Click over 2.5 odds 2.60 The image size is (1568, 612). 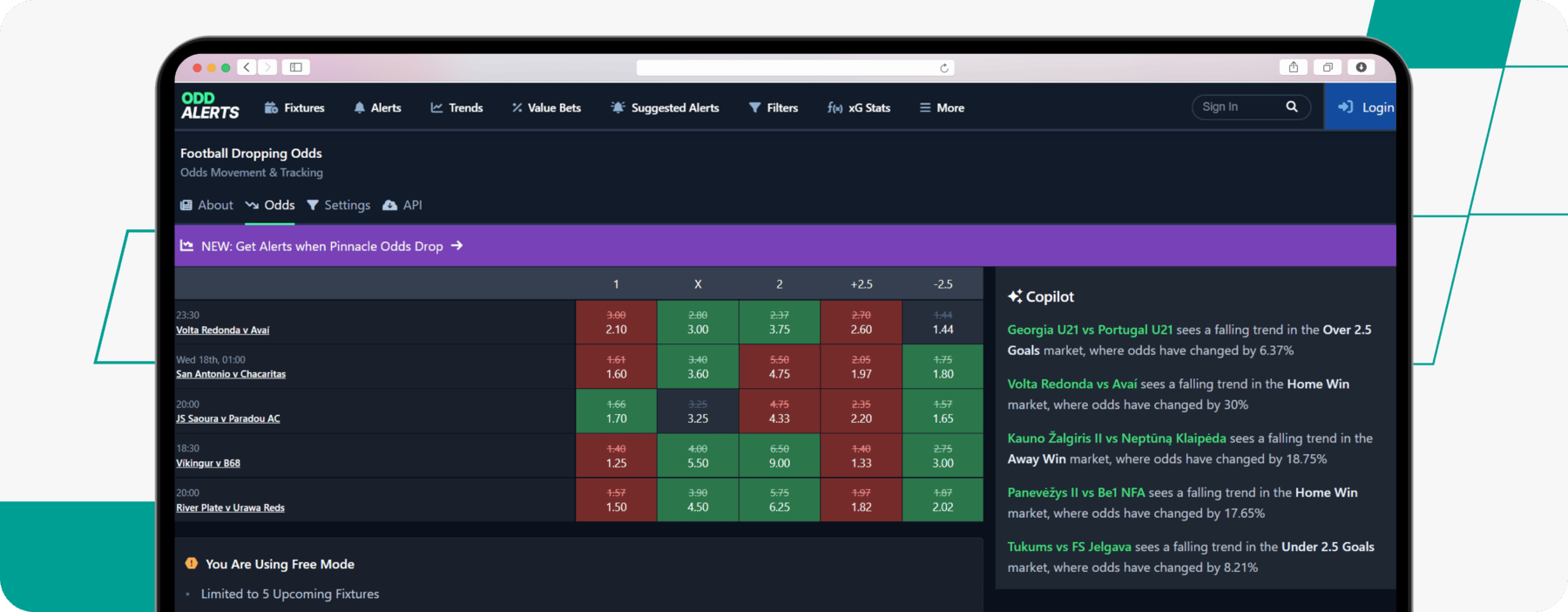(x=862, y=323)
